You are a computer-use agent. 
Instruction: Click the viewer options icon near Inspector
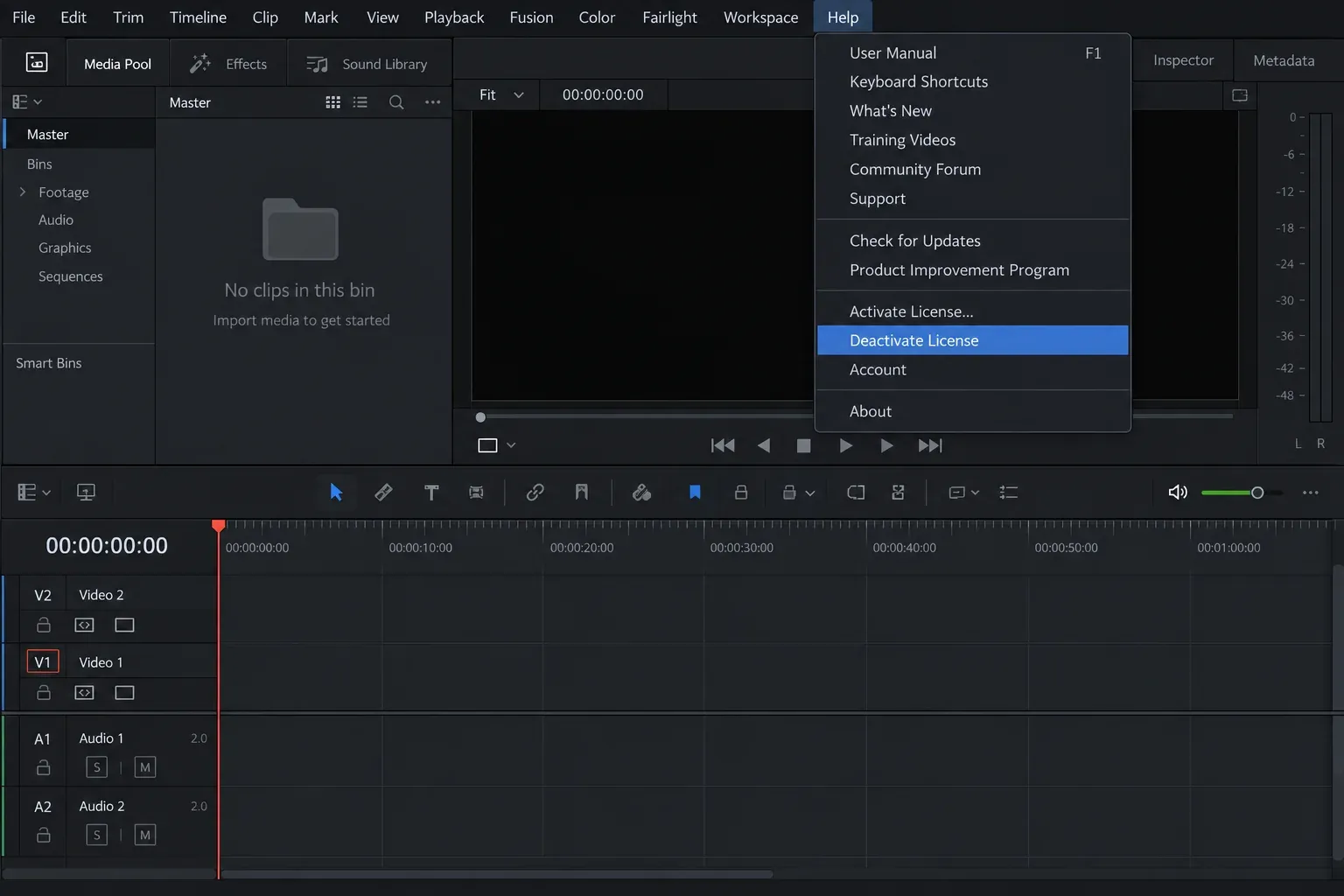click(x=1240, y=95)
